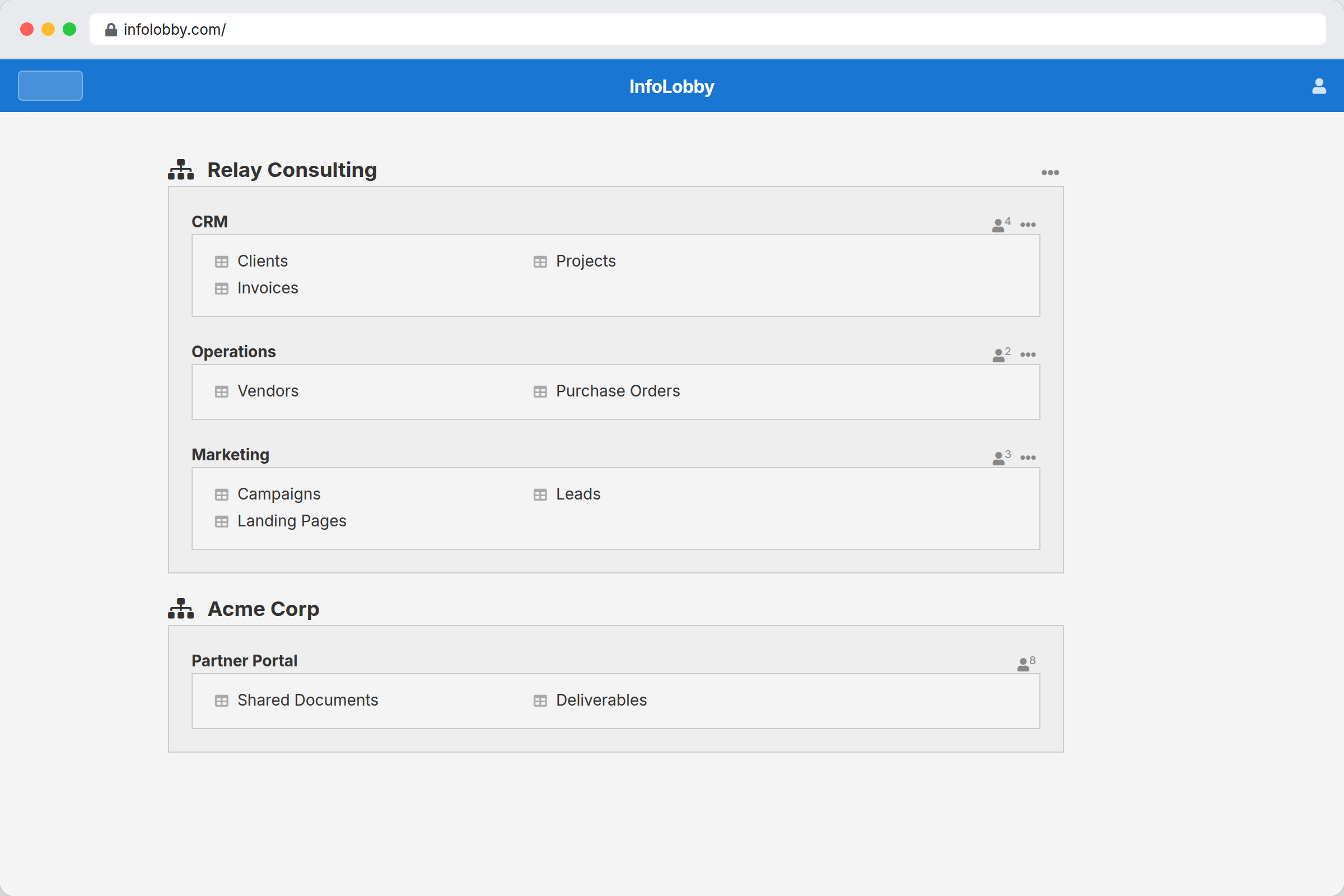Screen dimensions: 1344x896
Task: Click the Leads table icon
Action: click(540, 495)
